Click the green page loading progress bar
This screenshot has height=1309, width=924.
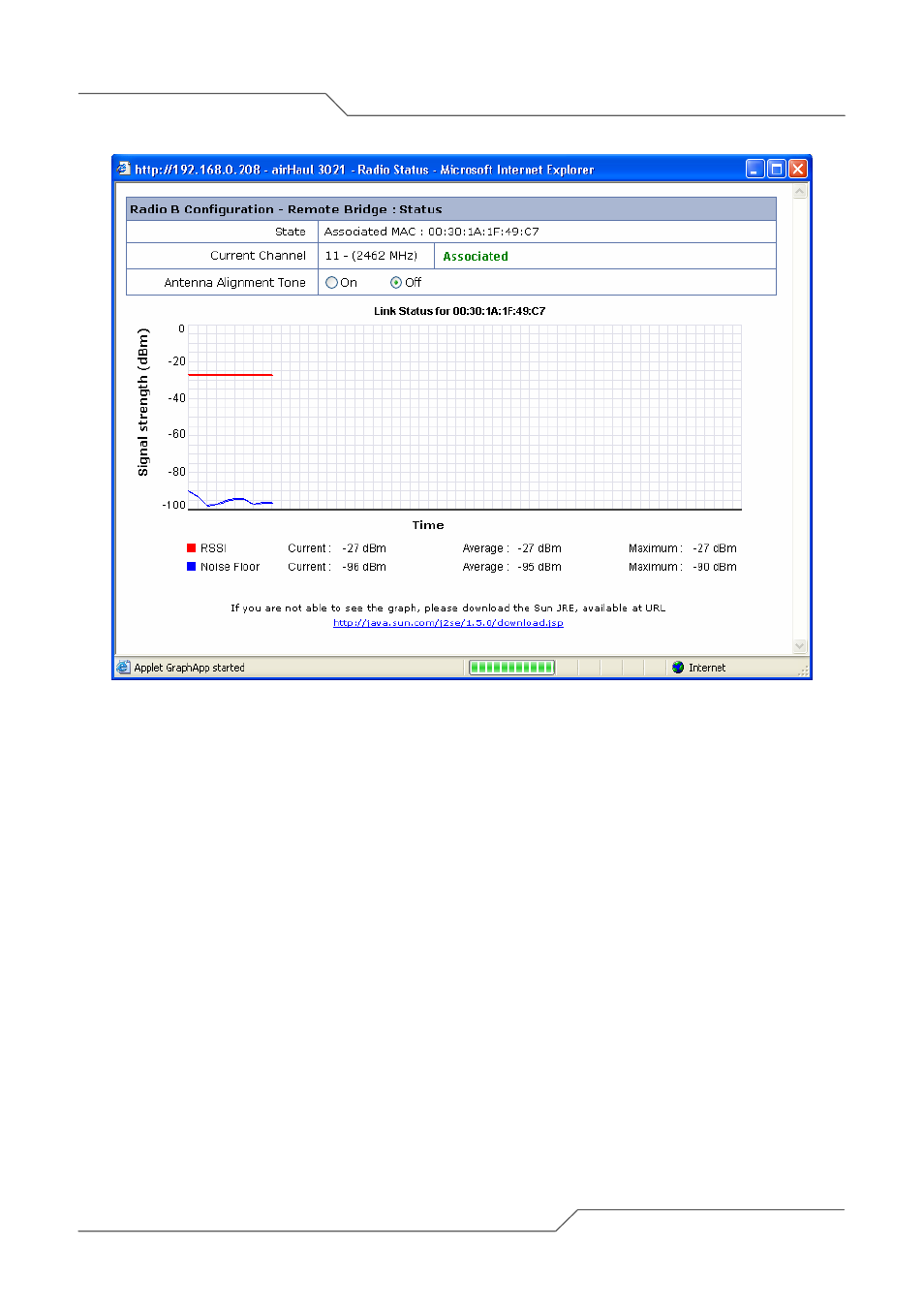pyautogui.click(x=511, y=668)
